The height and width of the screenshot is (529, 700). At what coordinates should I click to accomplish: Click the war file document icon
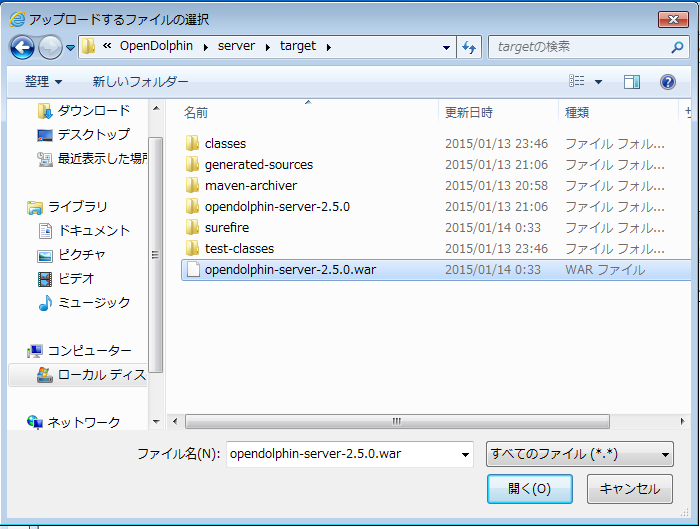pos(193,270)
